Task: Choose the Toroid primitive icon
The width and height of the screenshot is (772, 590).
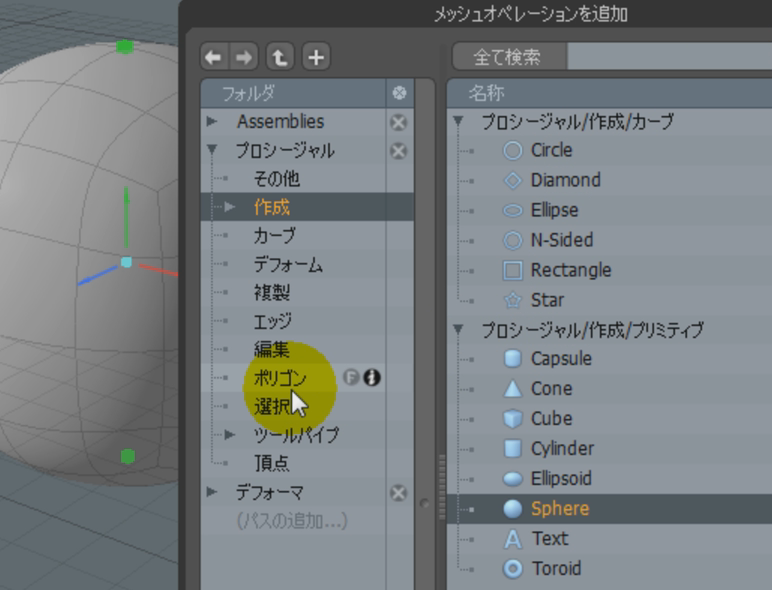Action: tap(513, 569)
